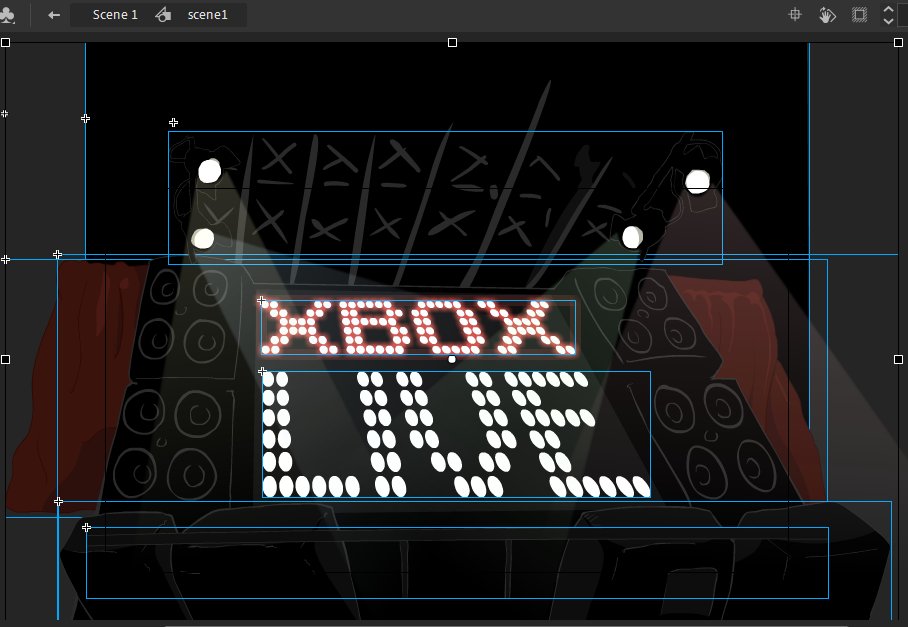
Task: Select the red XBOX light sign
Action: pos(418,327)
